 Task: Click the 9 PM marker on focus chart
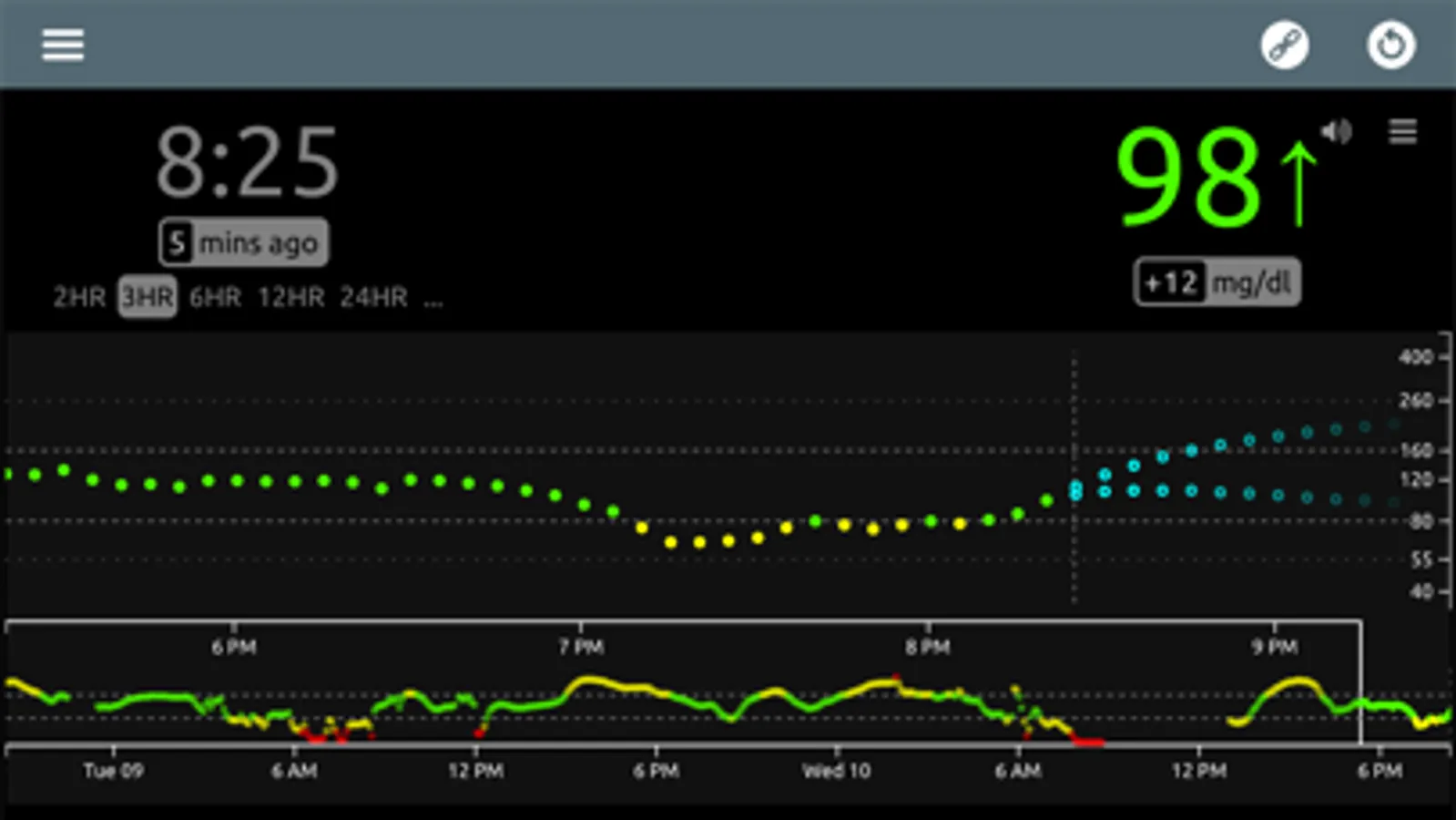1274,647
